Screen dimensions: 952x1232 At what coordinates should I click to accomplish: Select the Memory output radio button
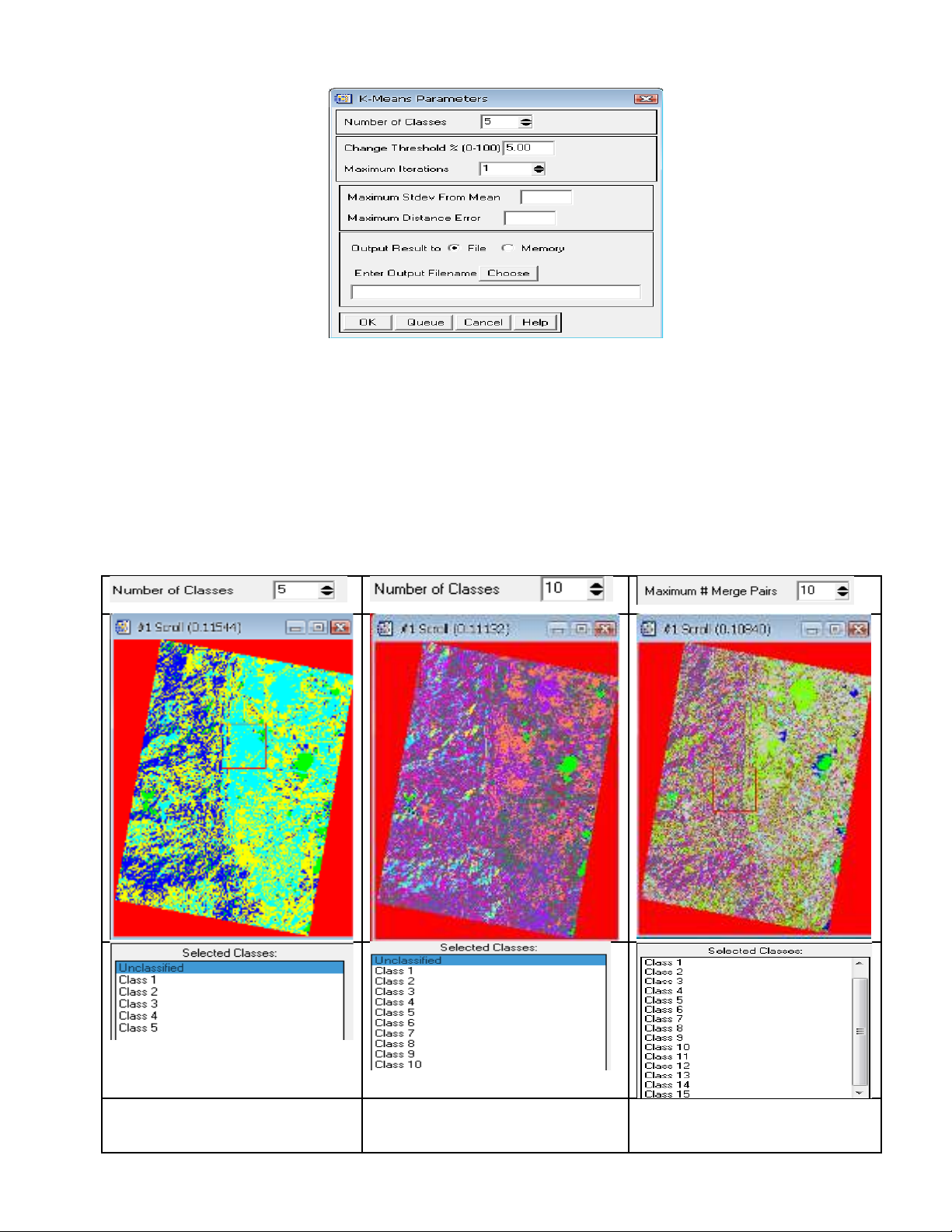pos(507,248)
